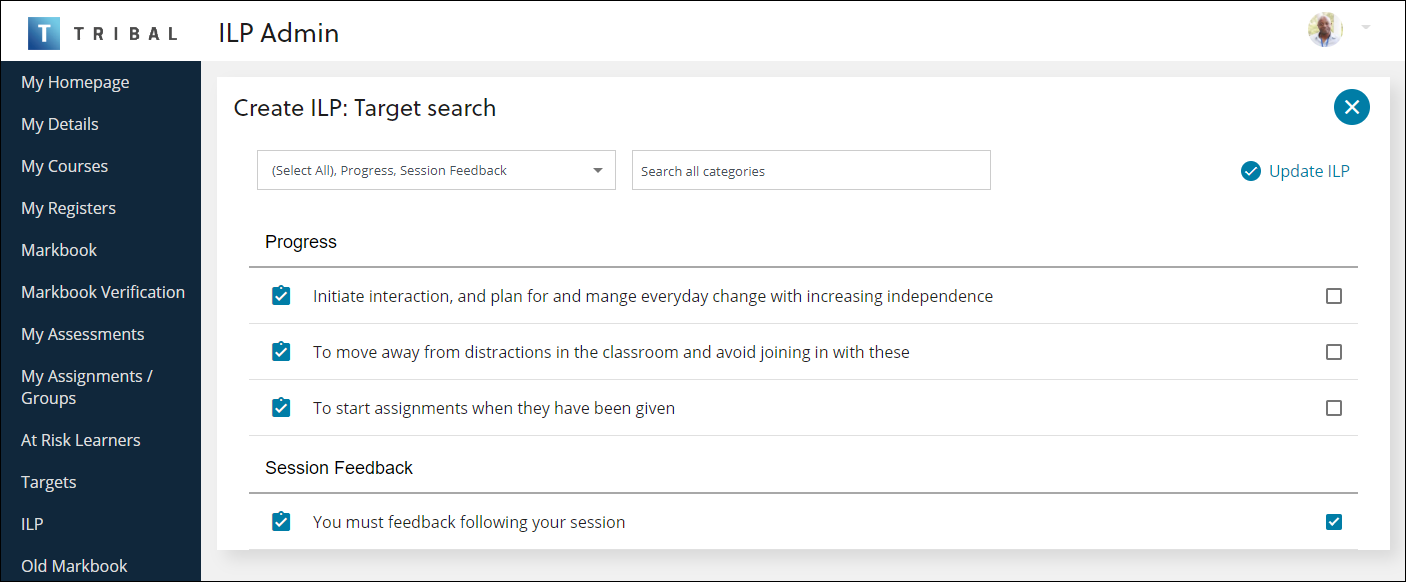Go to Markbook Verification
1406x582 pixels.
[103, 291]
